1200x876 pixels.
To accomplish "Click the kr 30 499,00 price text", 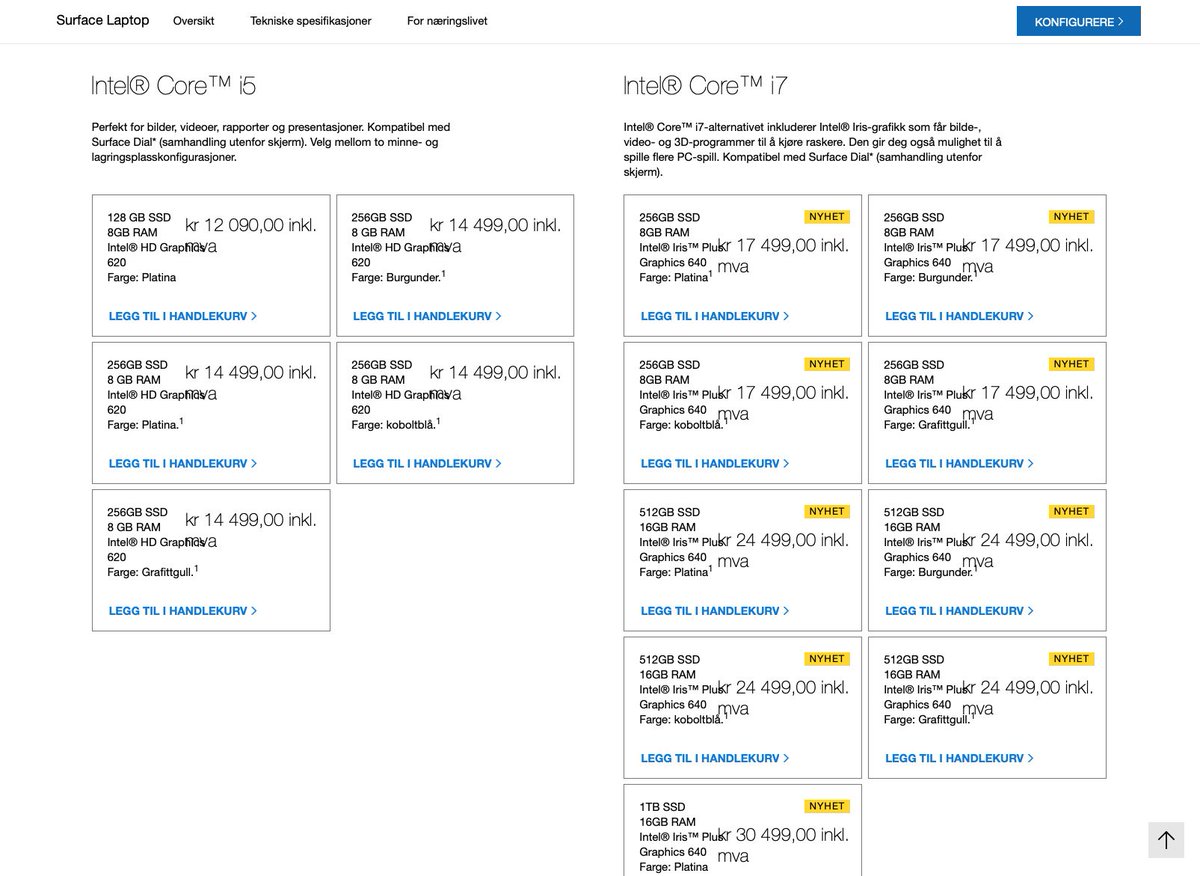I will [x=783, y=844].
